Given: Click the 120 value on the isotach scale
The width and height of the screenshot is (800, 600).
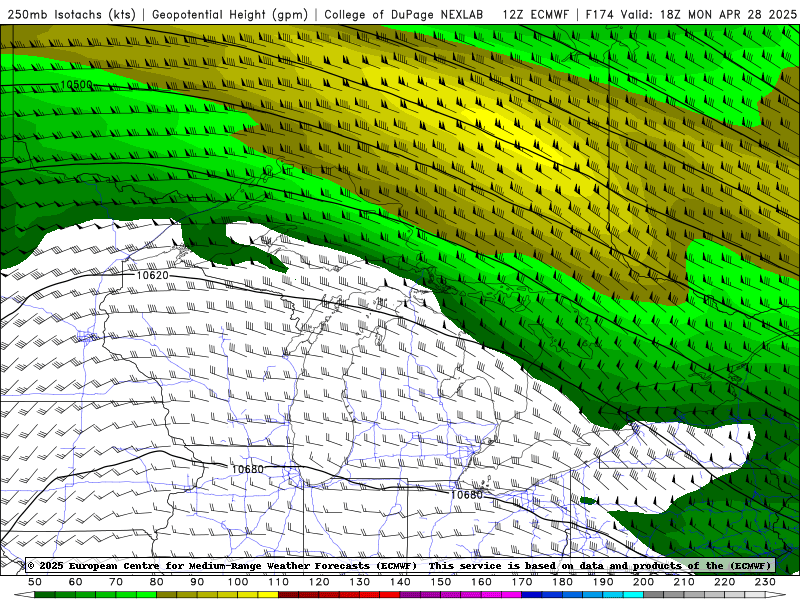Looking at the screenshot, I should pyautogui.click(x=319, y=582).
